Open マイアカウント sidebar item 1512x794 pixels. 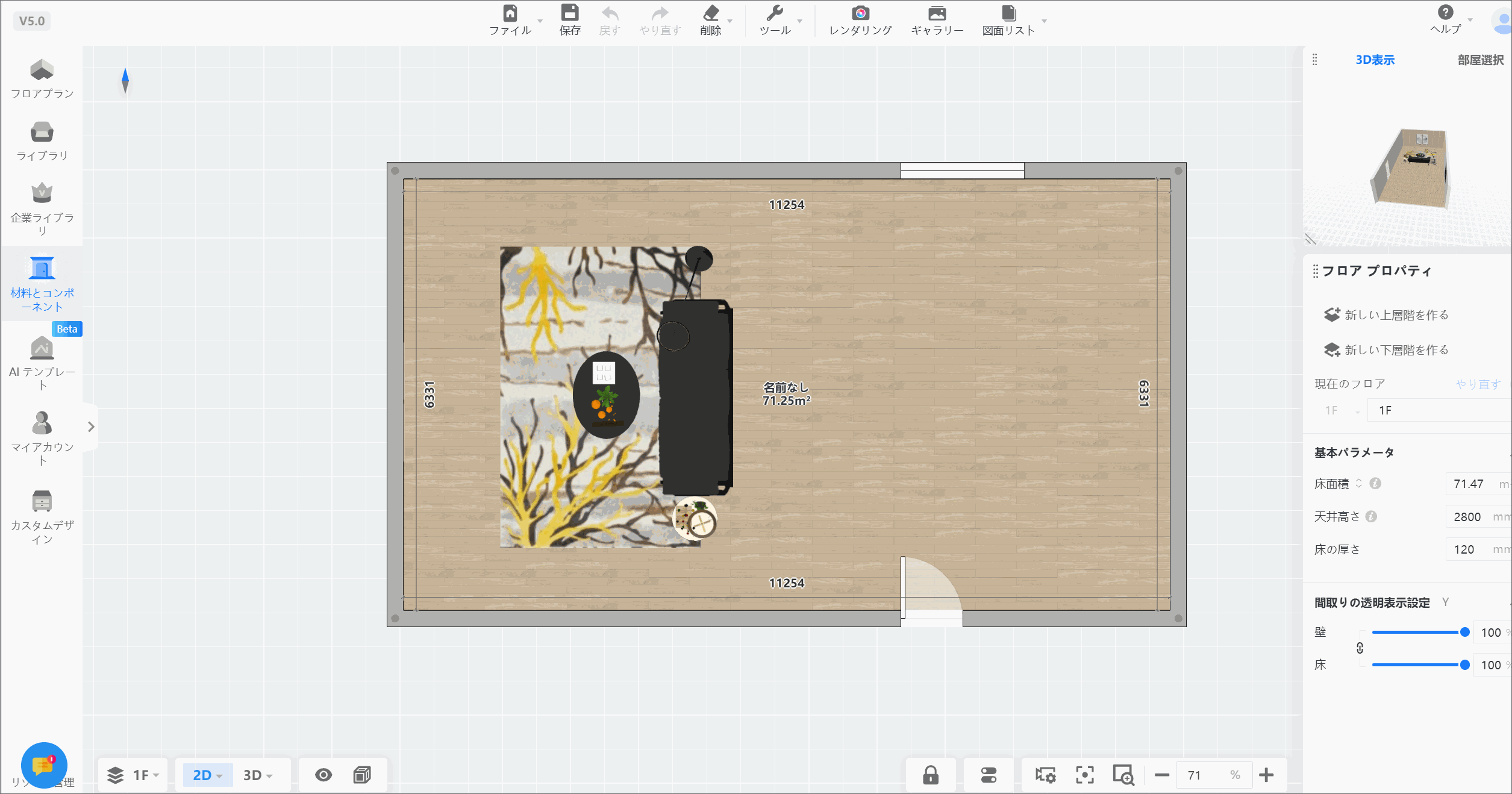pyautogui.click(x=42, y=439)
